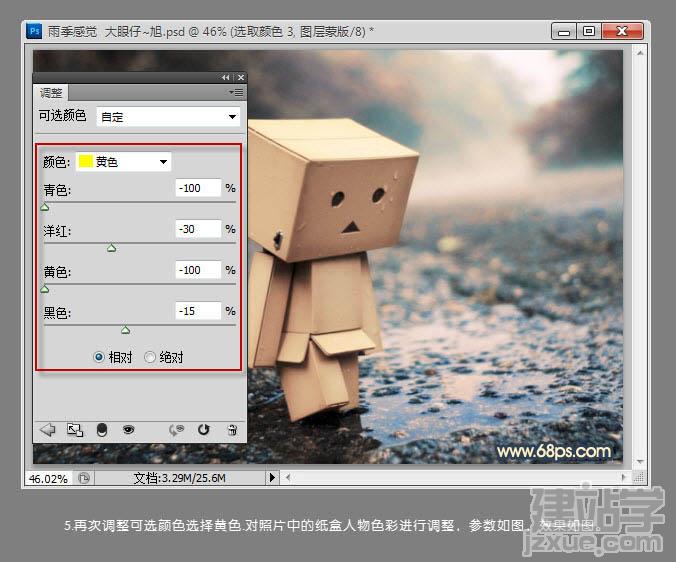Select the 绝对 radio button

coord(150,357)
